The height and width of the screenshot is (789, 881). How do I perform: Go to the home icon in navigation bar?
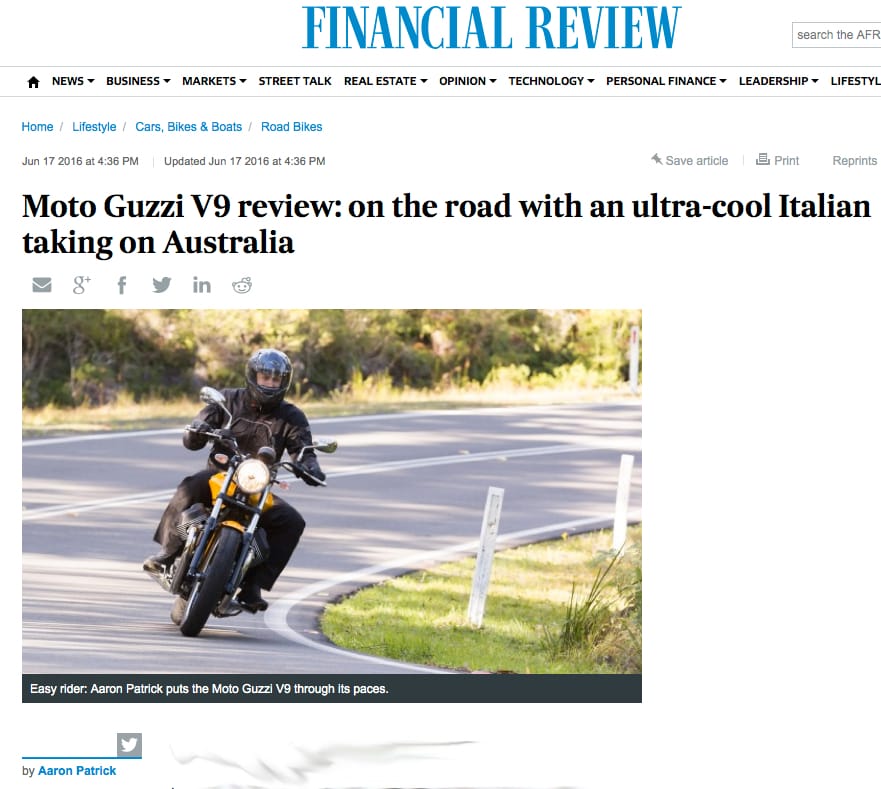click(33, 82)
